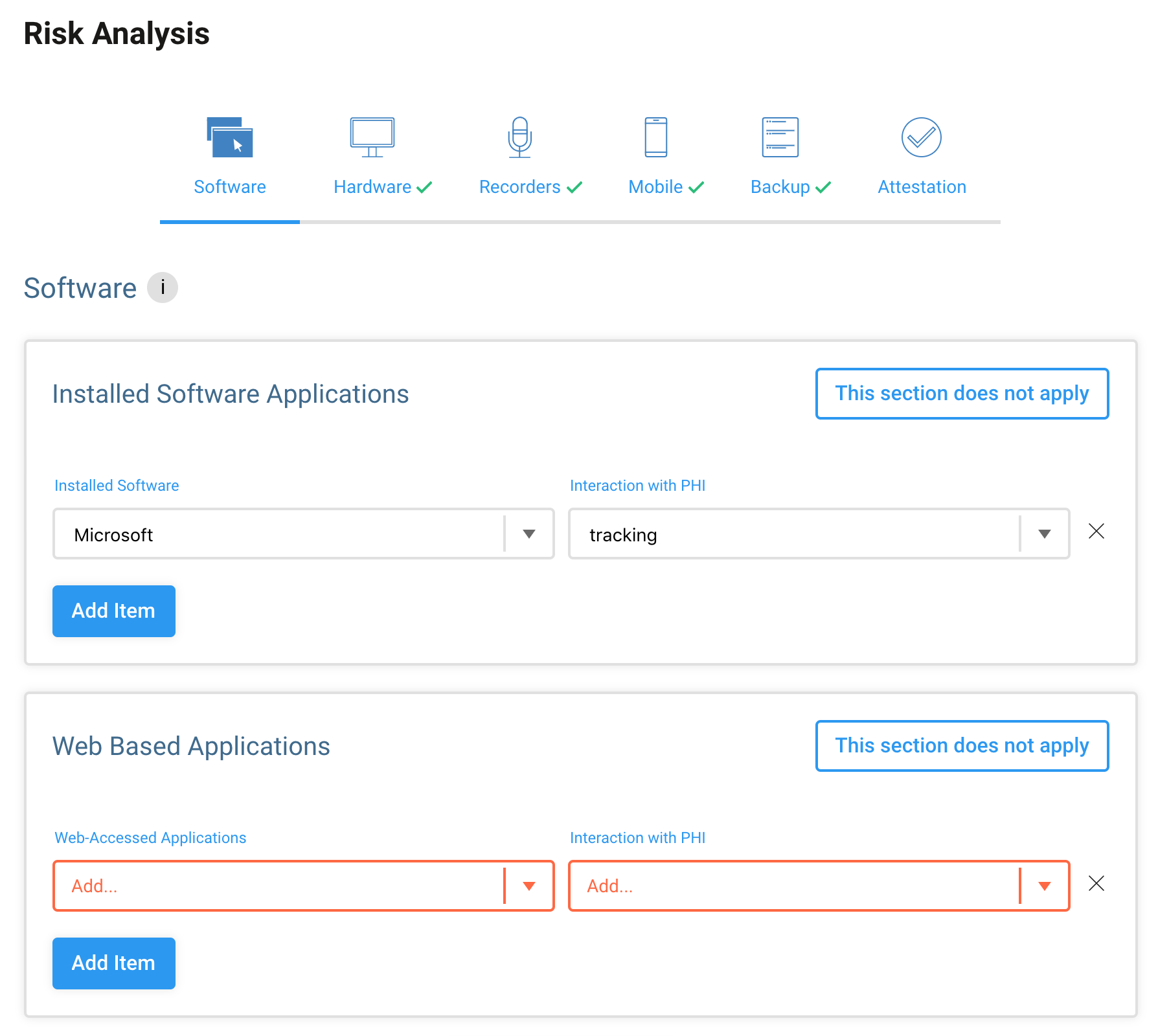Open the Backup tab label
Image resolution: width=1158 pixels, height=1036 pixels.
point(780,187)
